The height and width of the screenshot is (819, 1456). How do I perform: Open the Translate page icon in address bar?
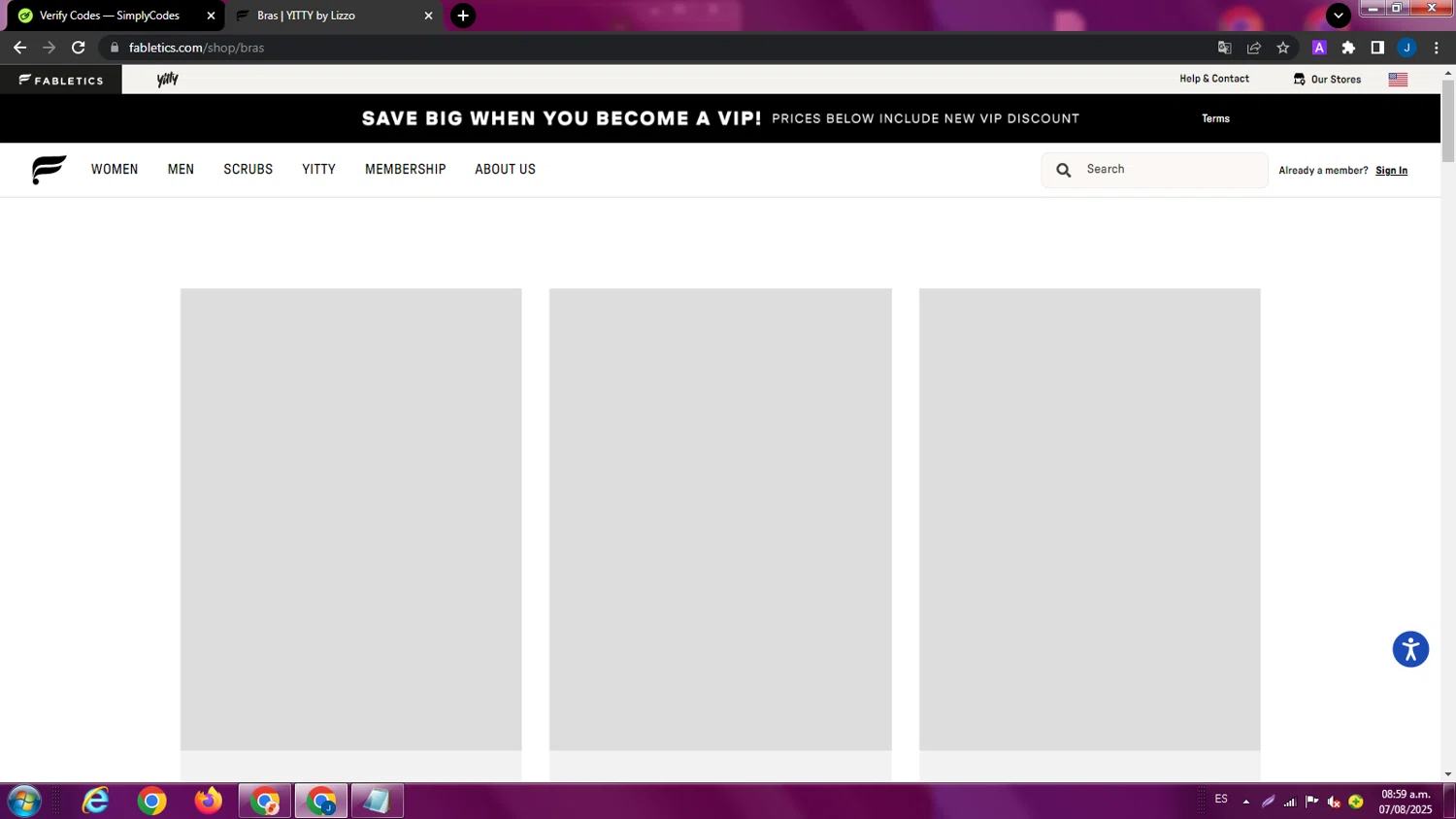(x=1225, y=48)
